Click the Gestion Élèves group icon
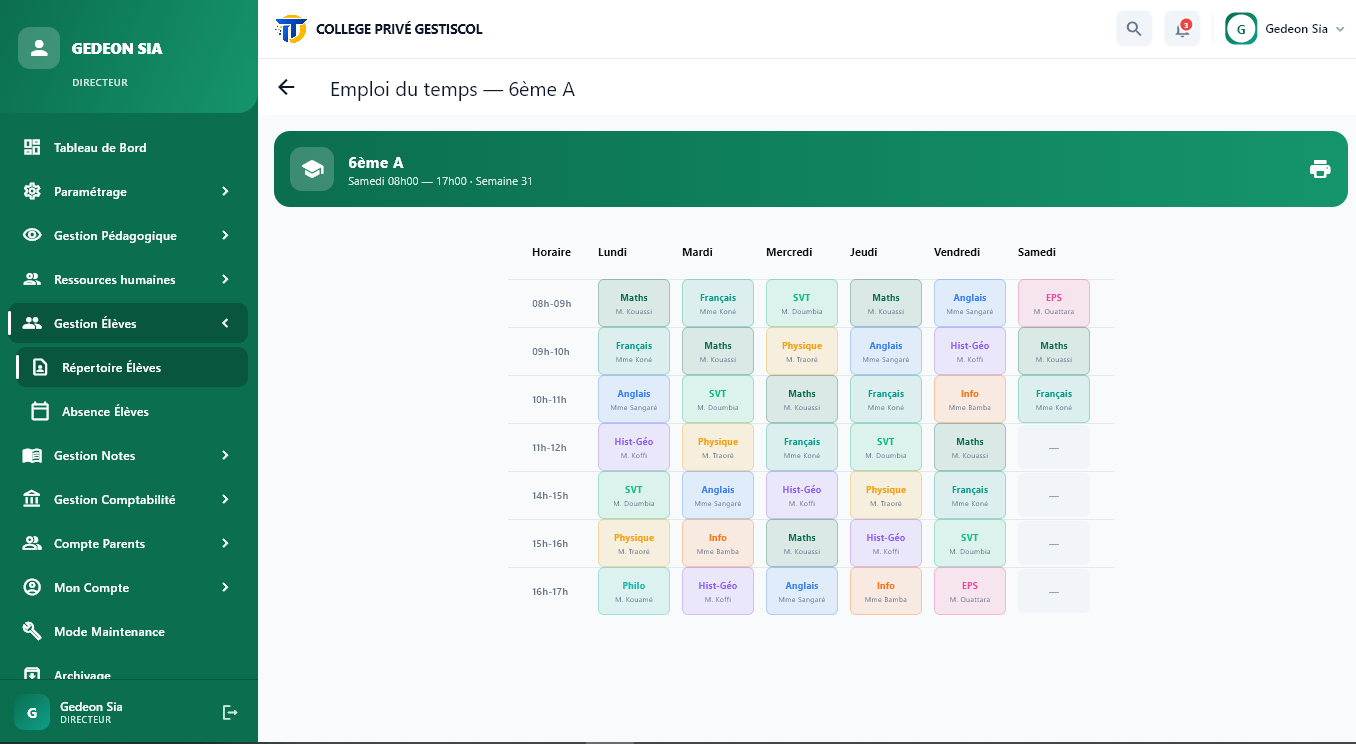This screenshot has width=1356, height=744. (x=32, y=323)
